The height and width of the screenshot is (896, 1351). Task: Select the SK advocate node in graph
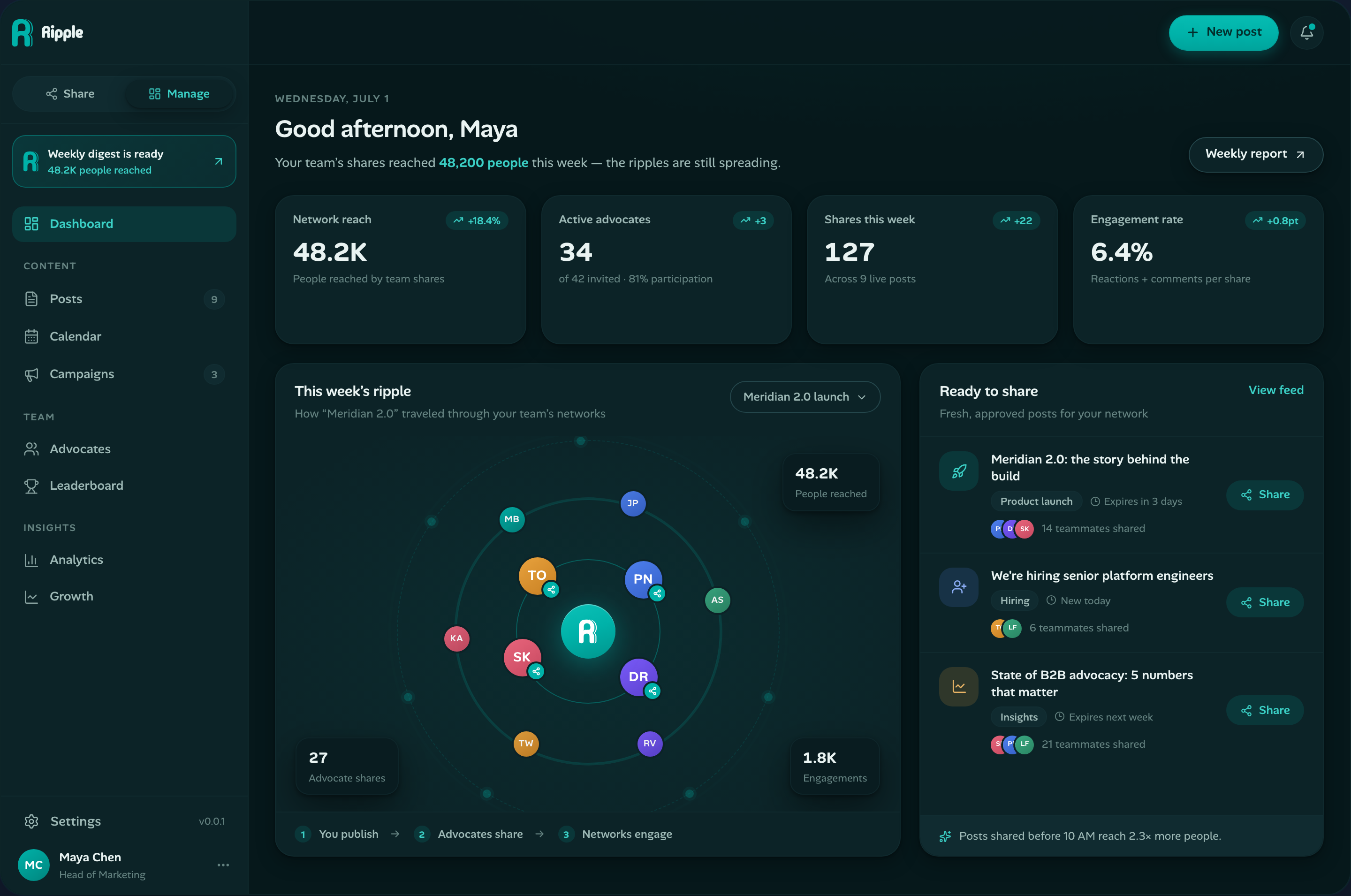pos(522,657)
